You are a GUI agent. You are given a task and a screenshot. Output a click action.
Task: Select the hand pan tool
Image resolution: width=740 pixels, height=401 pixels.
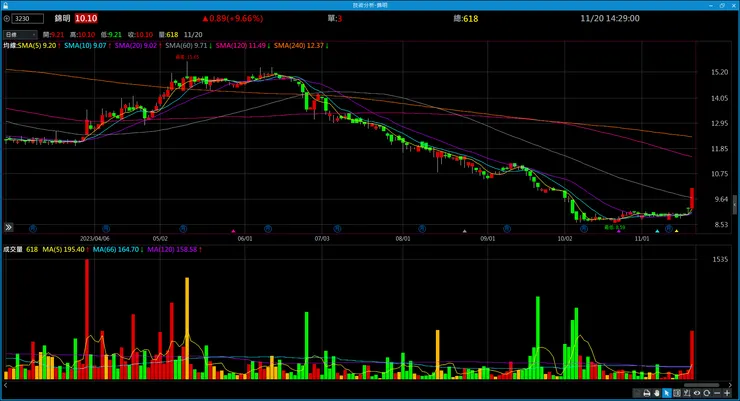(656, 393)
